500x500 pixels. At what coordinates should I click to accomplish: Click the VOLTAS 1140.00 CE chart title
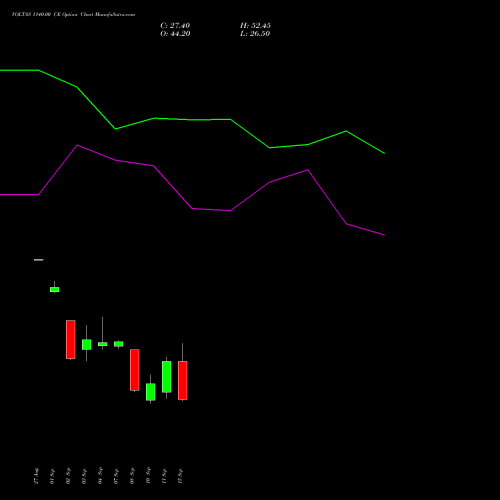coord(73,15)
